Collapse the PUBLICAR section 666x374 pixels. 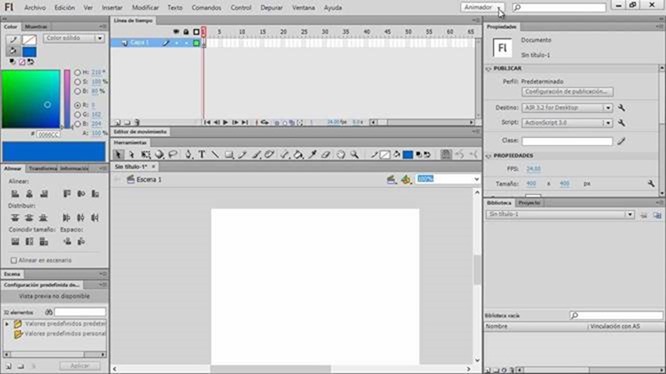488,69
